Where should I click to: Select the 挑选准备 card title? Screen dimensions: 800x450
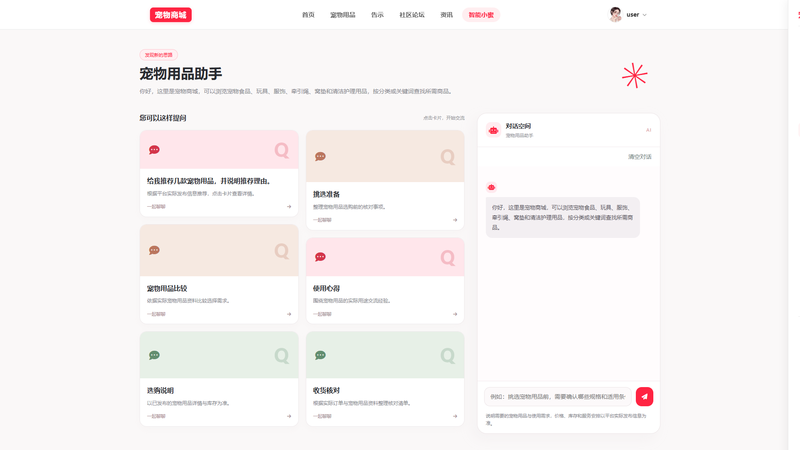click(x=326, y=194)
